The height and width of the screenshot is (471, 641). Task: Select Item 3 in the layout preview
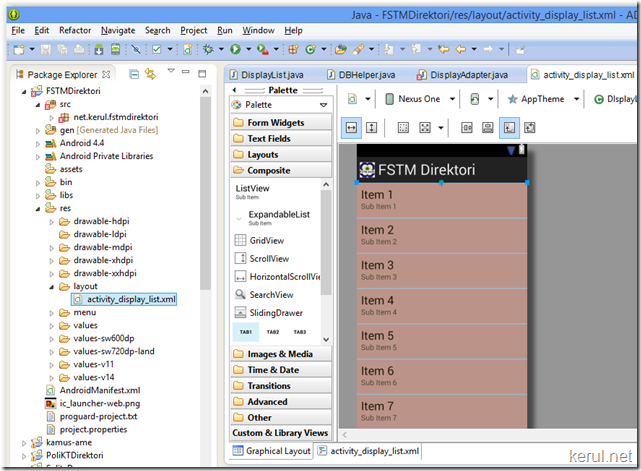(x=442, y=271)
